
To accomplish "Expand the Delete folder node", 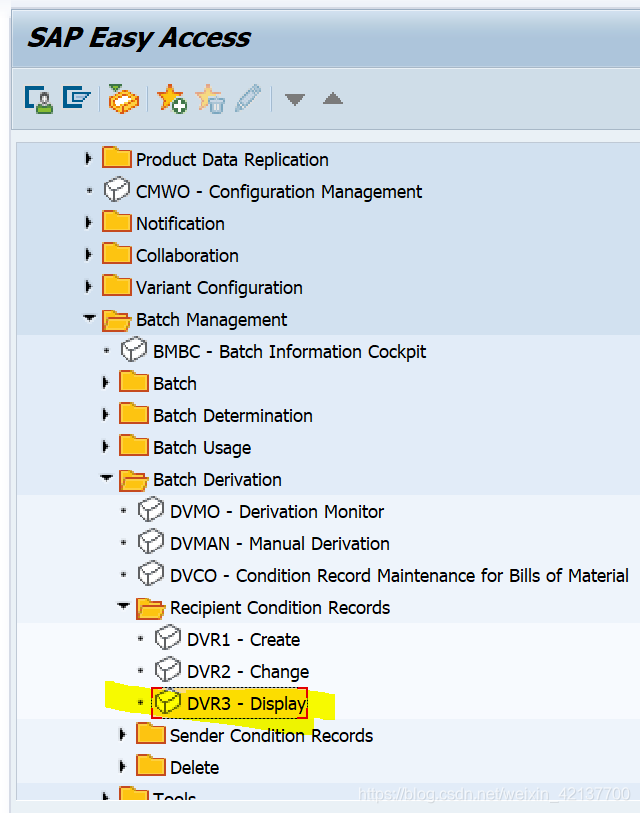I will pos(122,766).
